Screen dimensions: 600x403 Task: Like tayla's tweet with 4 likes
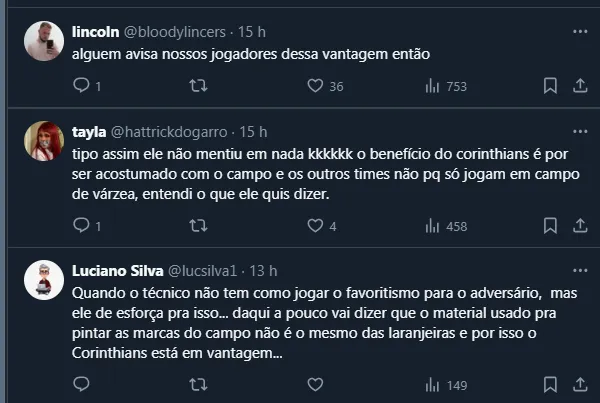pyautogui.click(x=315, y=226)
